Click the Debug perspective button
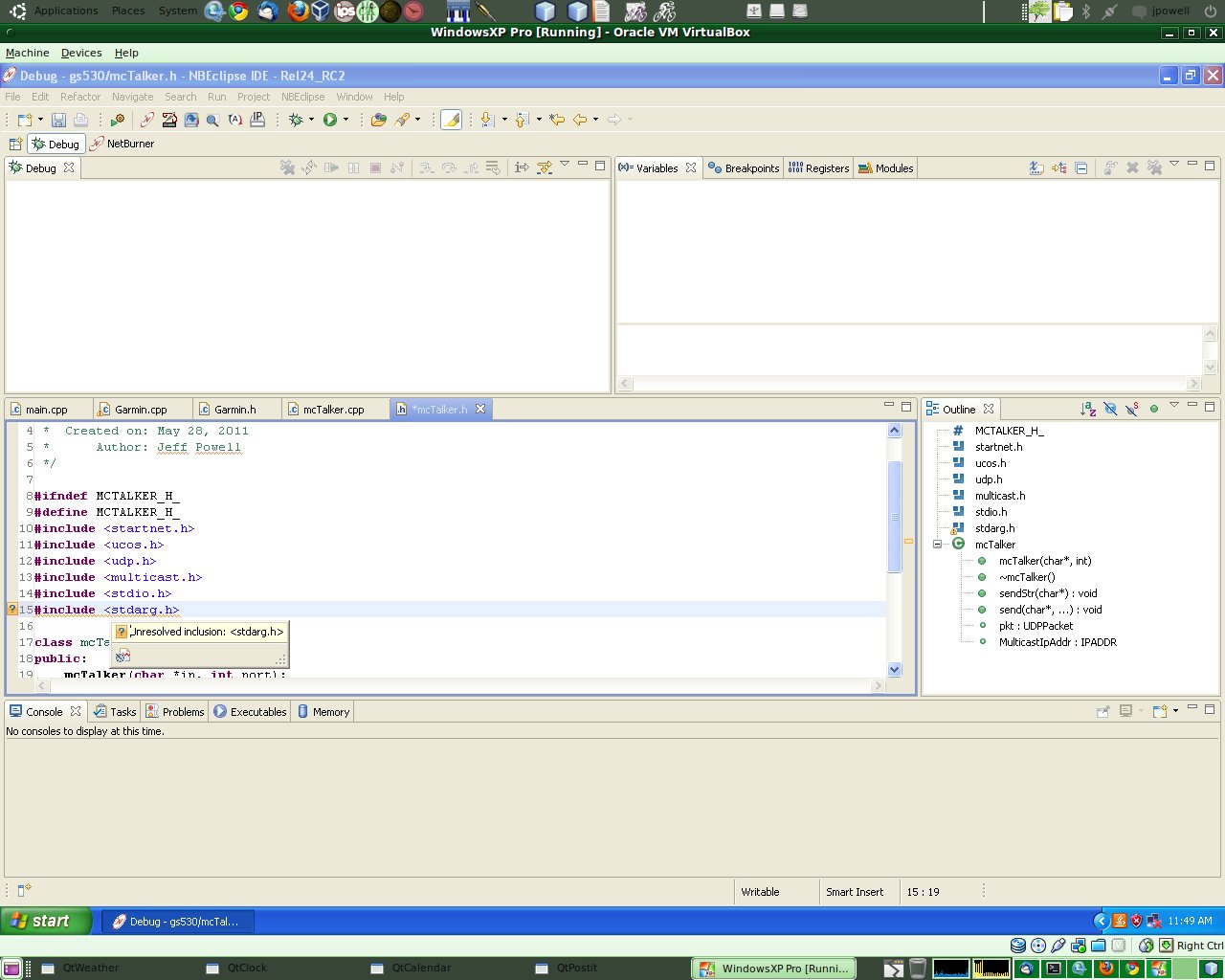The image size is (1225, 980). [56, 144]
